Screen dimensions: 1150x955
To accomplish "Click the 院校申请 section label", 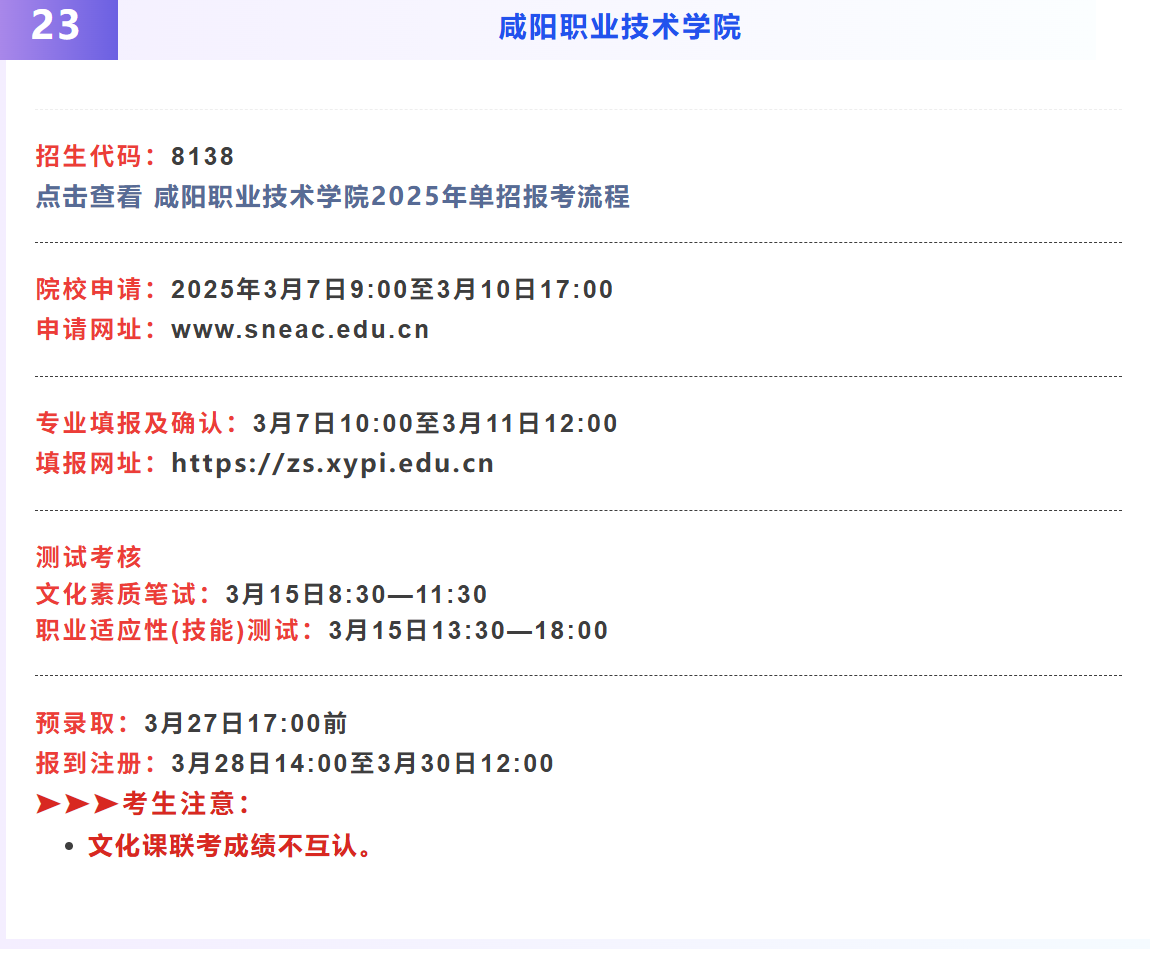I will 95,289.
